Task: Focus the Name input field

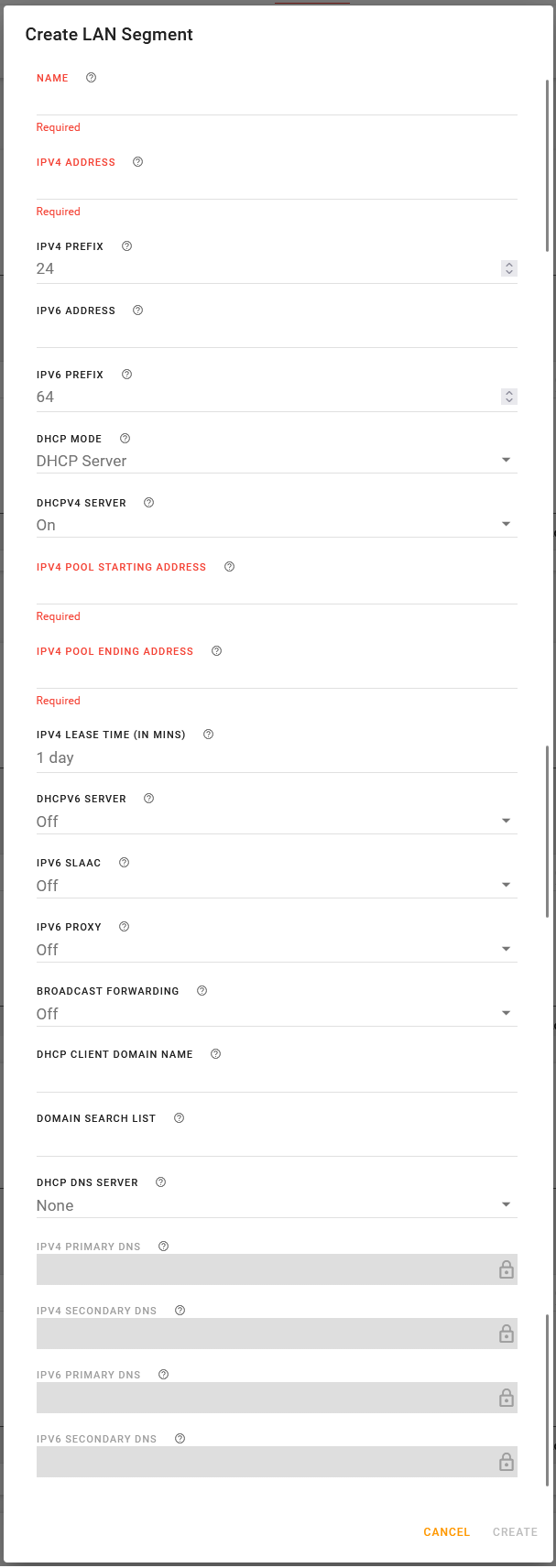Action: (x=277, y=103)
